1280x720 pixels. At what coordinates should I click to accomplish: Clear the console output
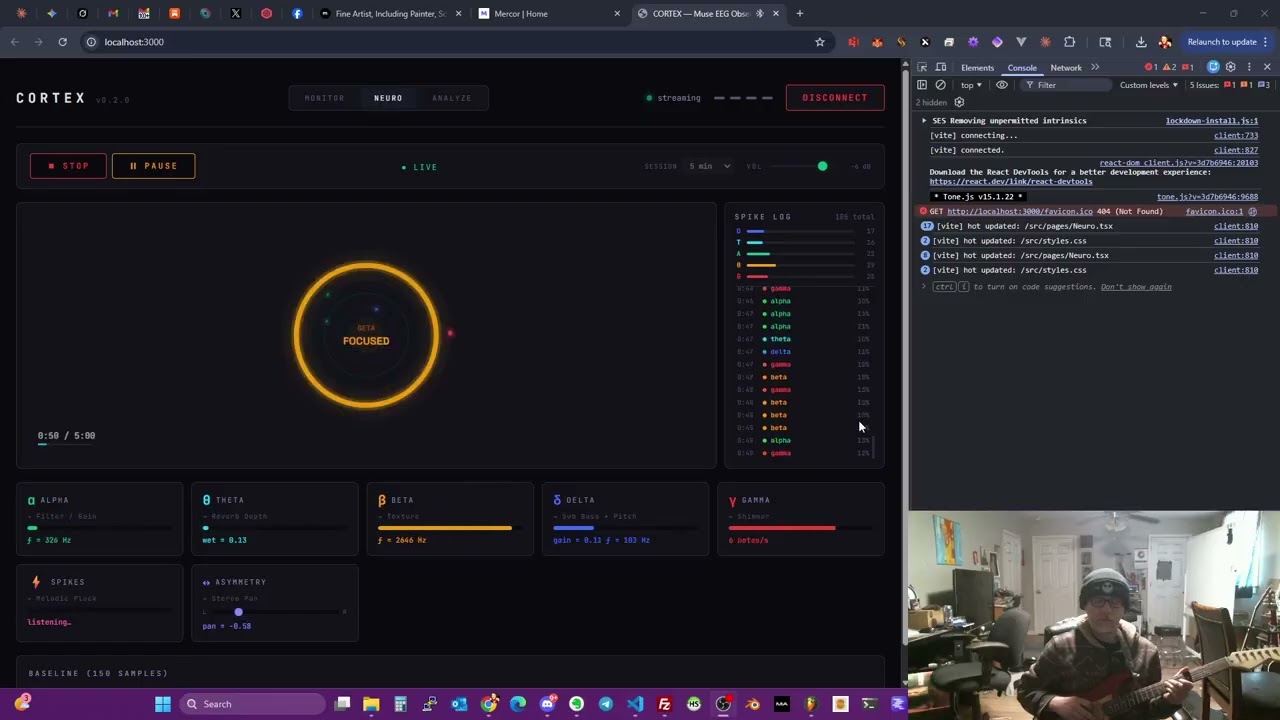click(x=940, y=85)
